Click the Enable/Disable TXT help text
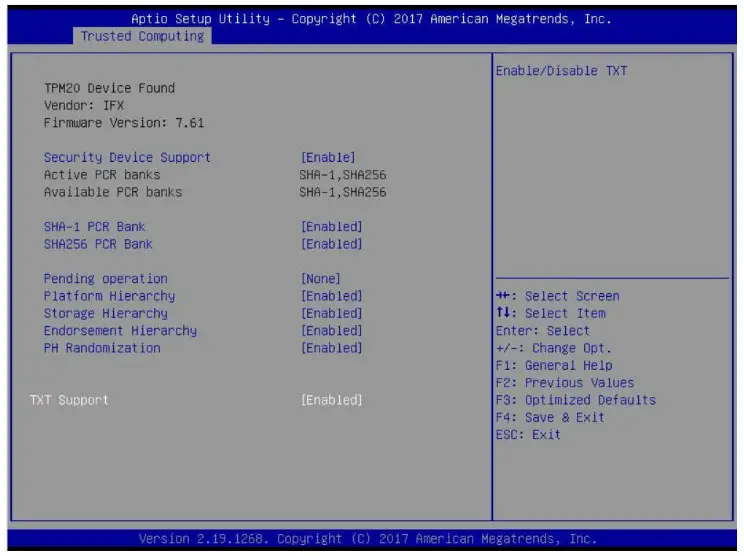Viewport: 744px width, 556px height. [x=561, y=71]
